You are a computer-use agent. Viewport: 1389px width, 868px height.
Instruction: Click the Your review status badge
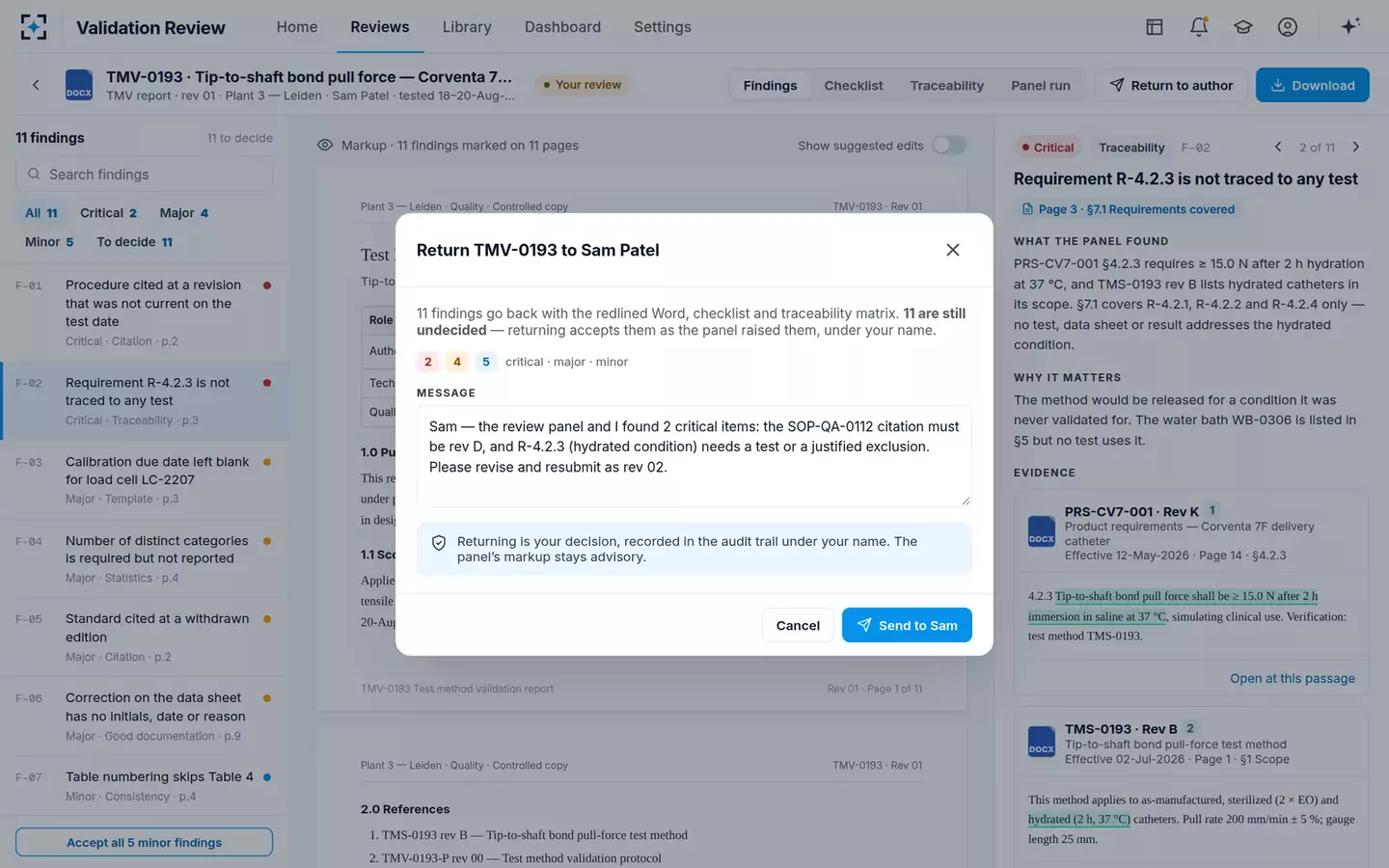[583, 85]
